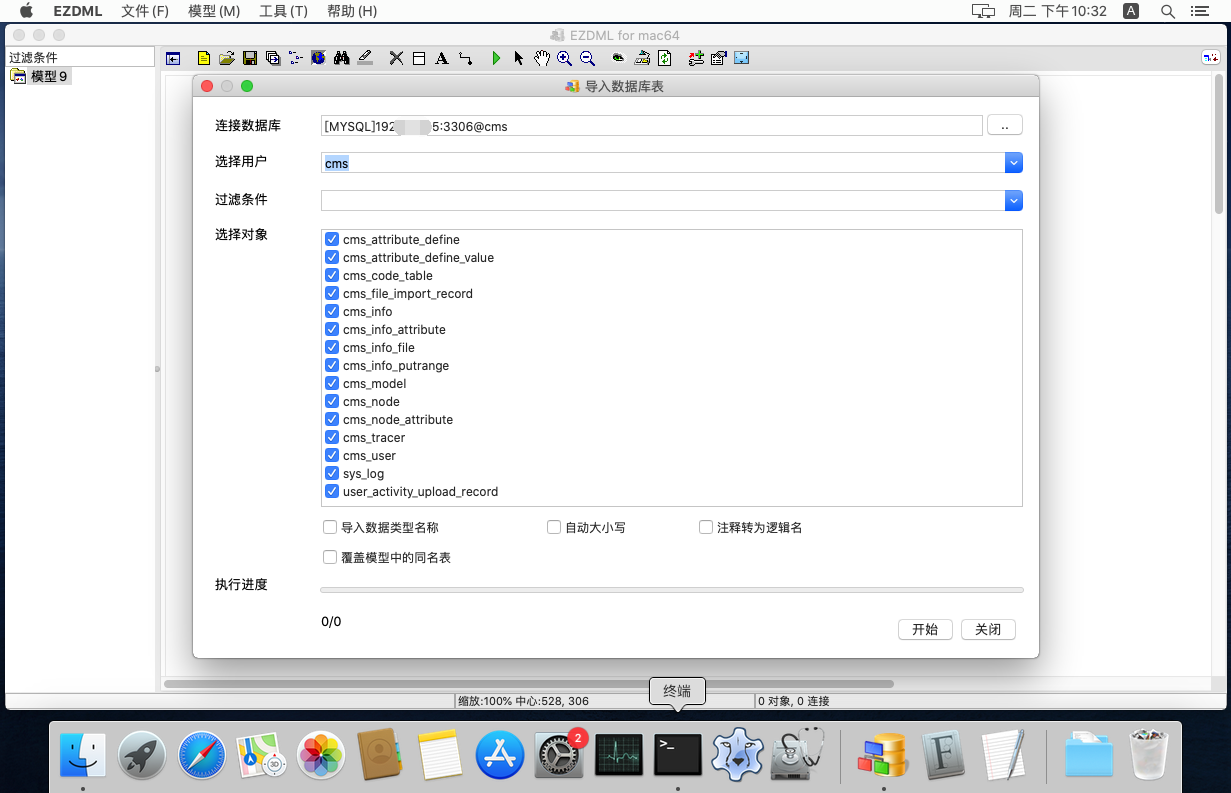The image size is (1231, 793).
Task: Click the pencil highlight color icon
Action: [x=365, y=58]
